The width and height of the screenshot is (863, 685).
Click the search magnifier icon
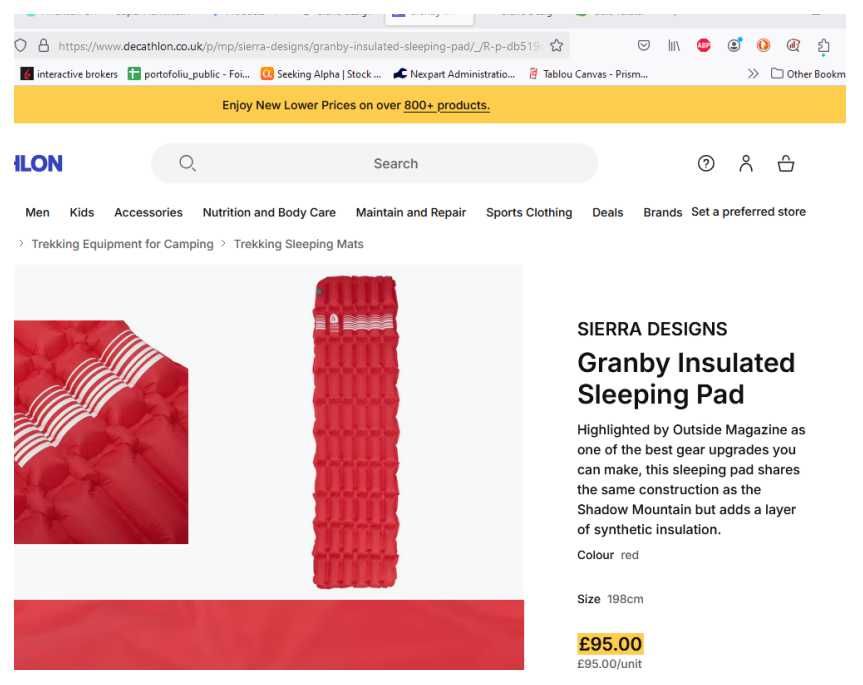pyautogui.click(x=187, y=164)
